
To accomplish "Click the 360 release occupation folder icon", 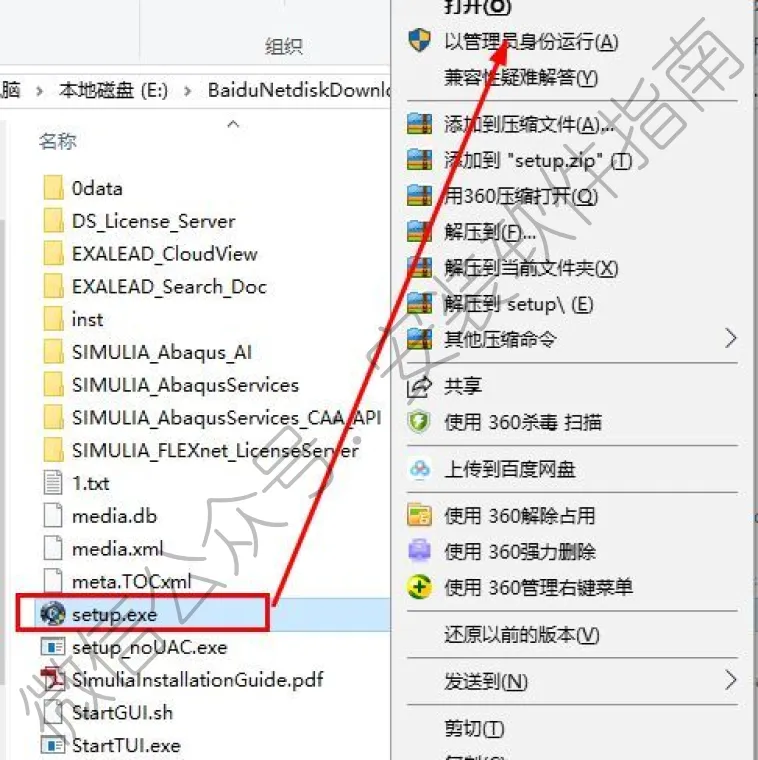I will tap(419, 515).
